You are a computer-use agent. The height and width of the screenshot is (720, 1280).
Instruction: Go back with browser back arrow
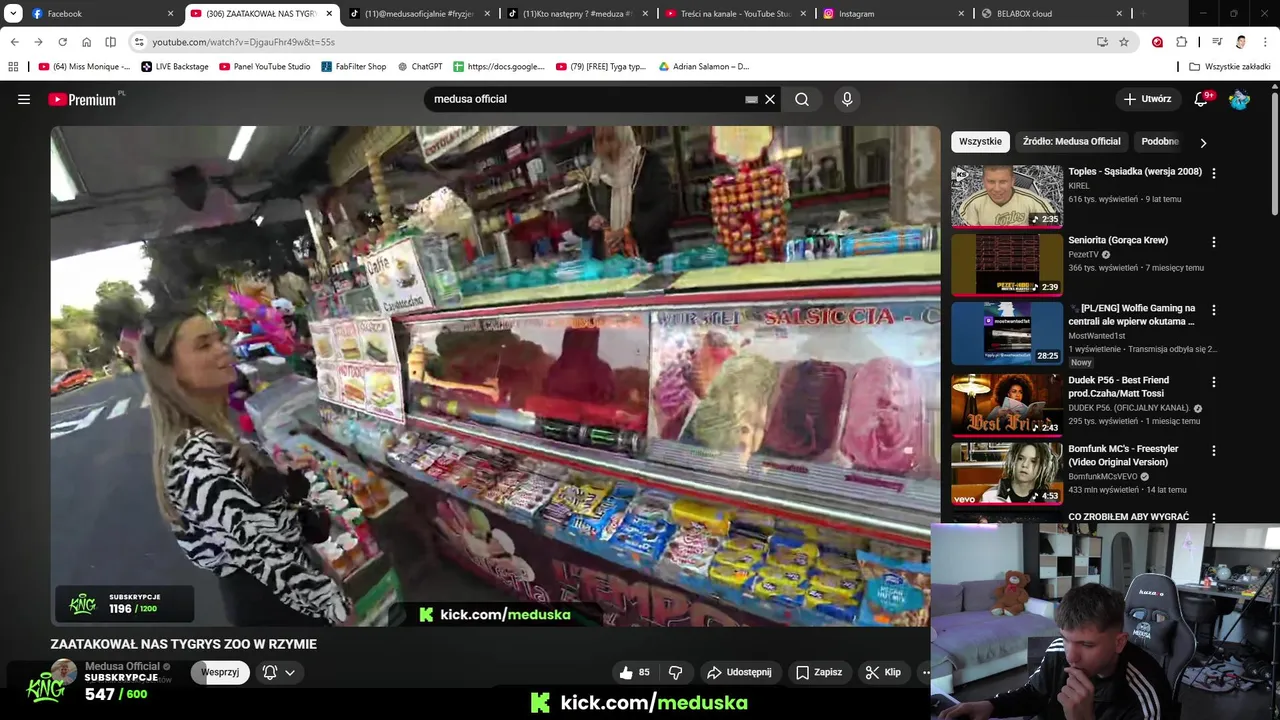14,42
